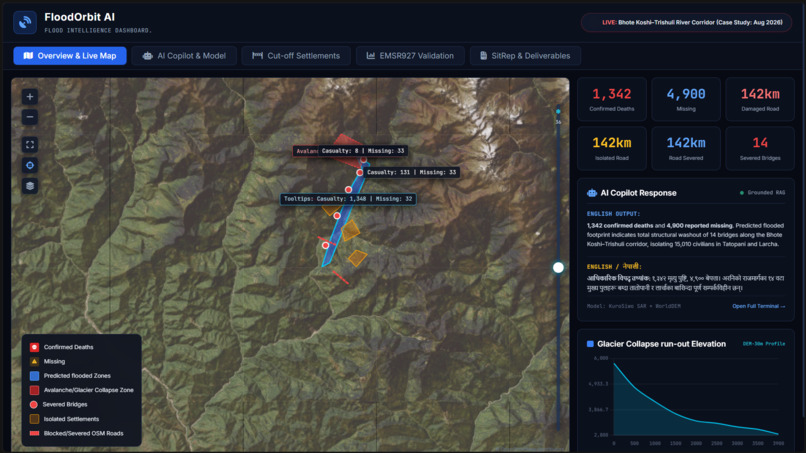Click the 142km Damaged Road card

760,99
